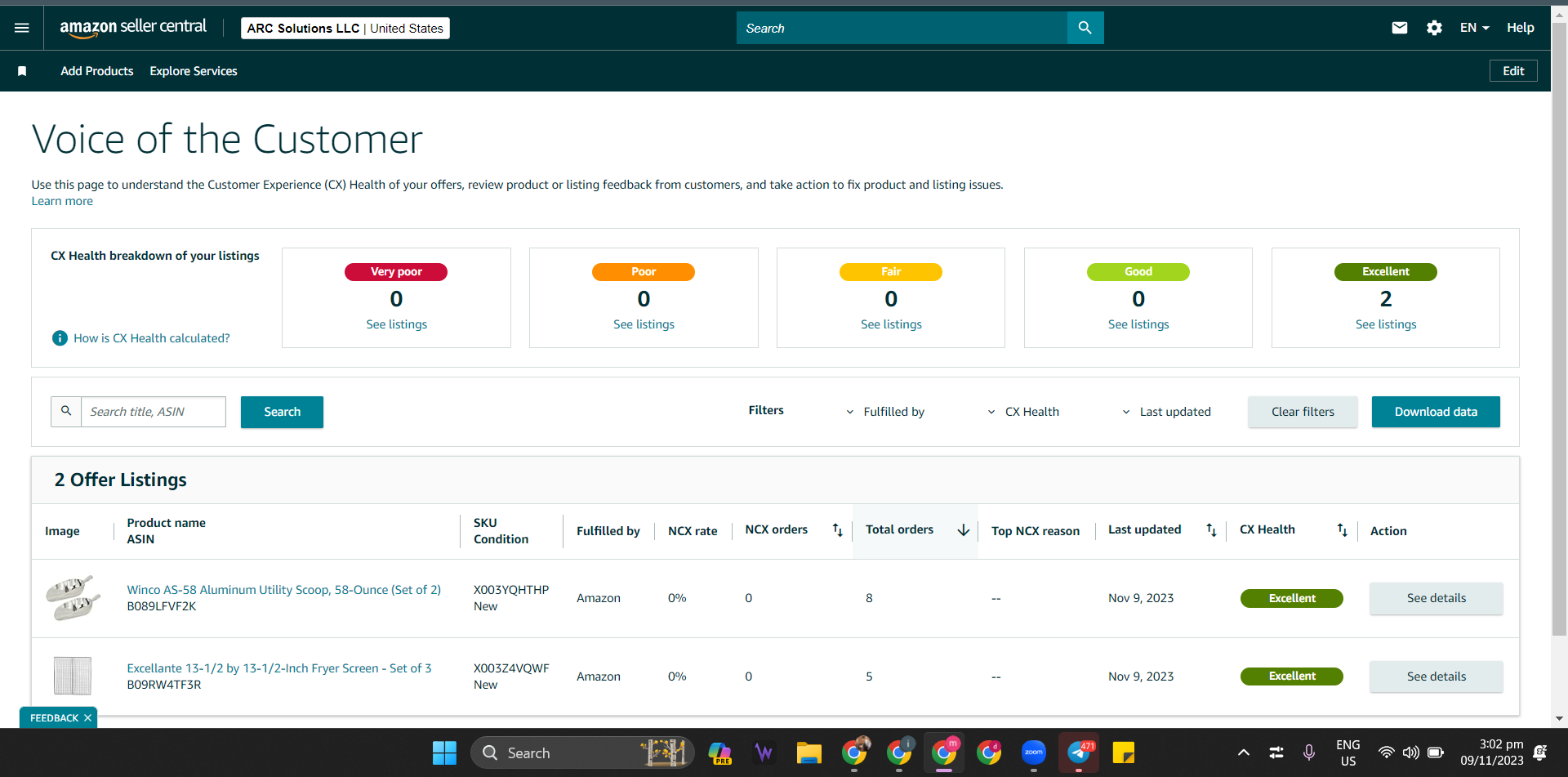Open Microsoft Copilot from taskbar
1568x777 pixels.
point(719,752)
